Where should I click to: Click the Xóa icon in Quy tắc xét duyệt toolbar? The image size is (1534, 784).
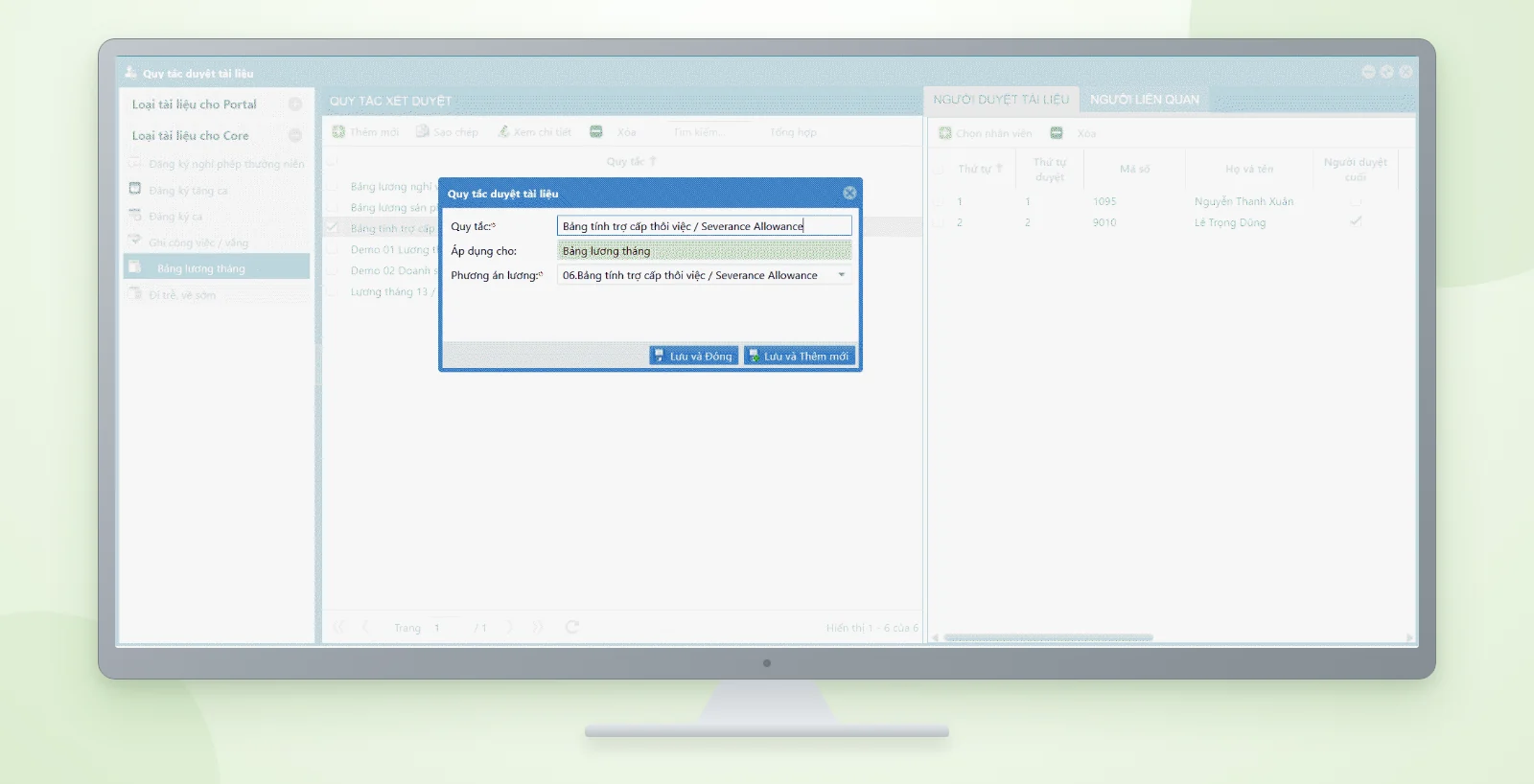click(x=596, y=131)
